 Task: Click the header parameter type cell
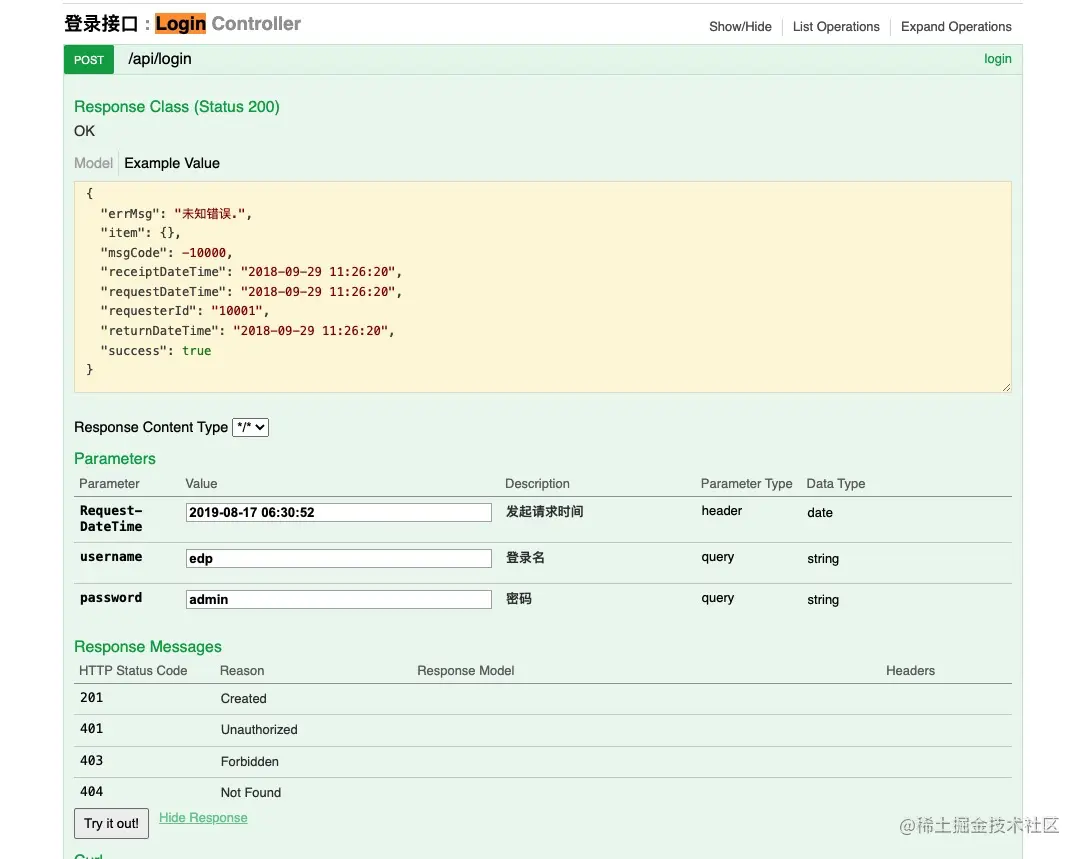click(x=722, y=511)
